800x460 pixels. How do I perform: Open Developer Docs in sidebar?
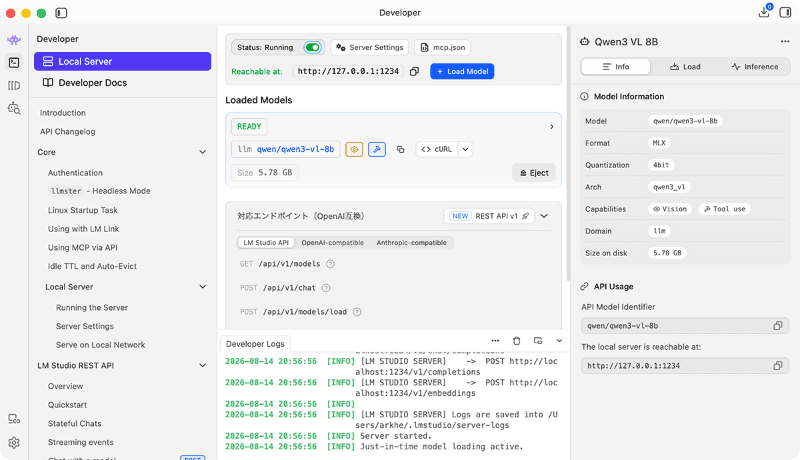(122, 83)
